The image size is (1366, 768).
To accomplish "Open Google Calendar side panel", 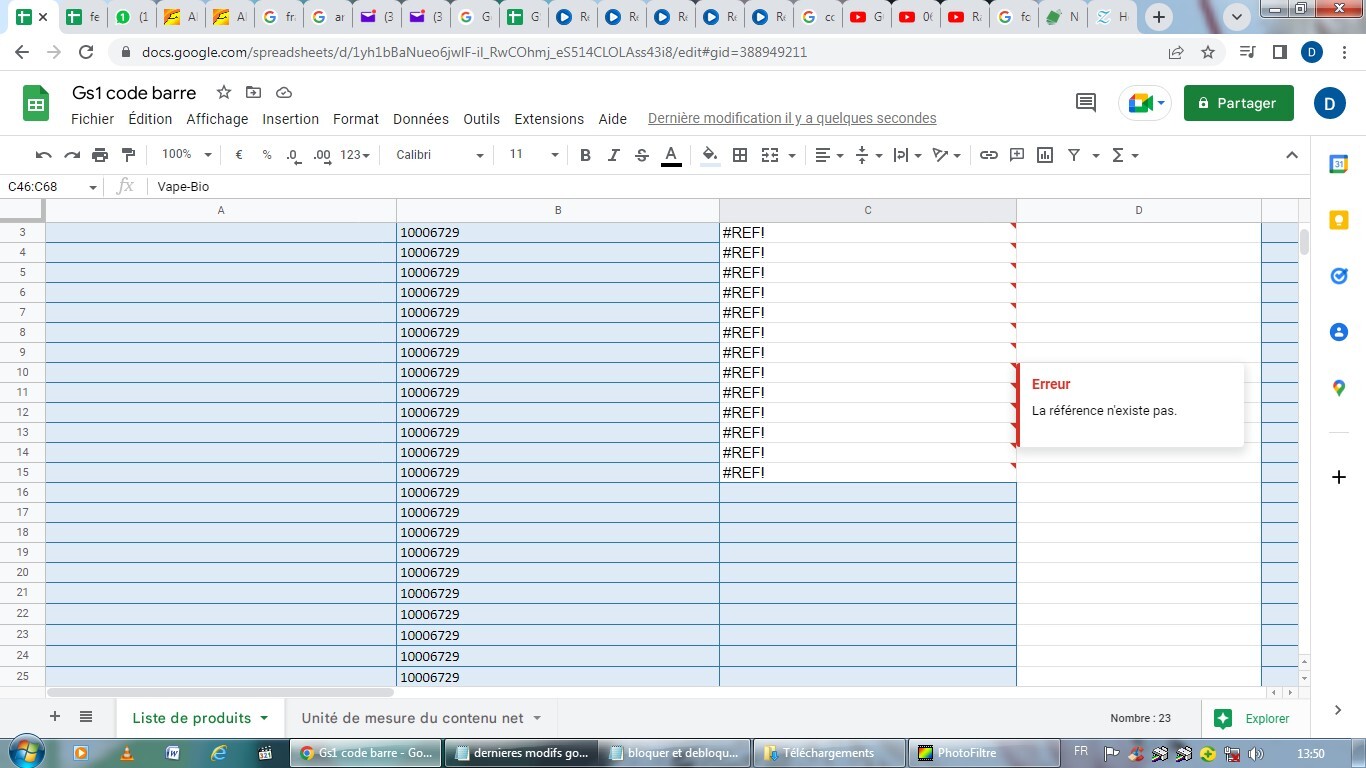I will [x=1339, y=165].
